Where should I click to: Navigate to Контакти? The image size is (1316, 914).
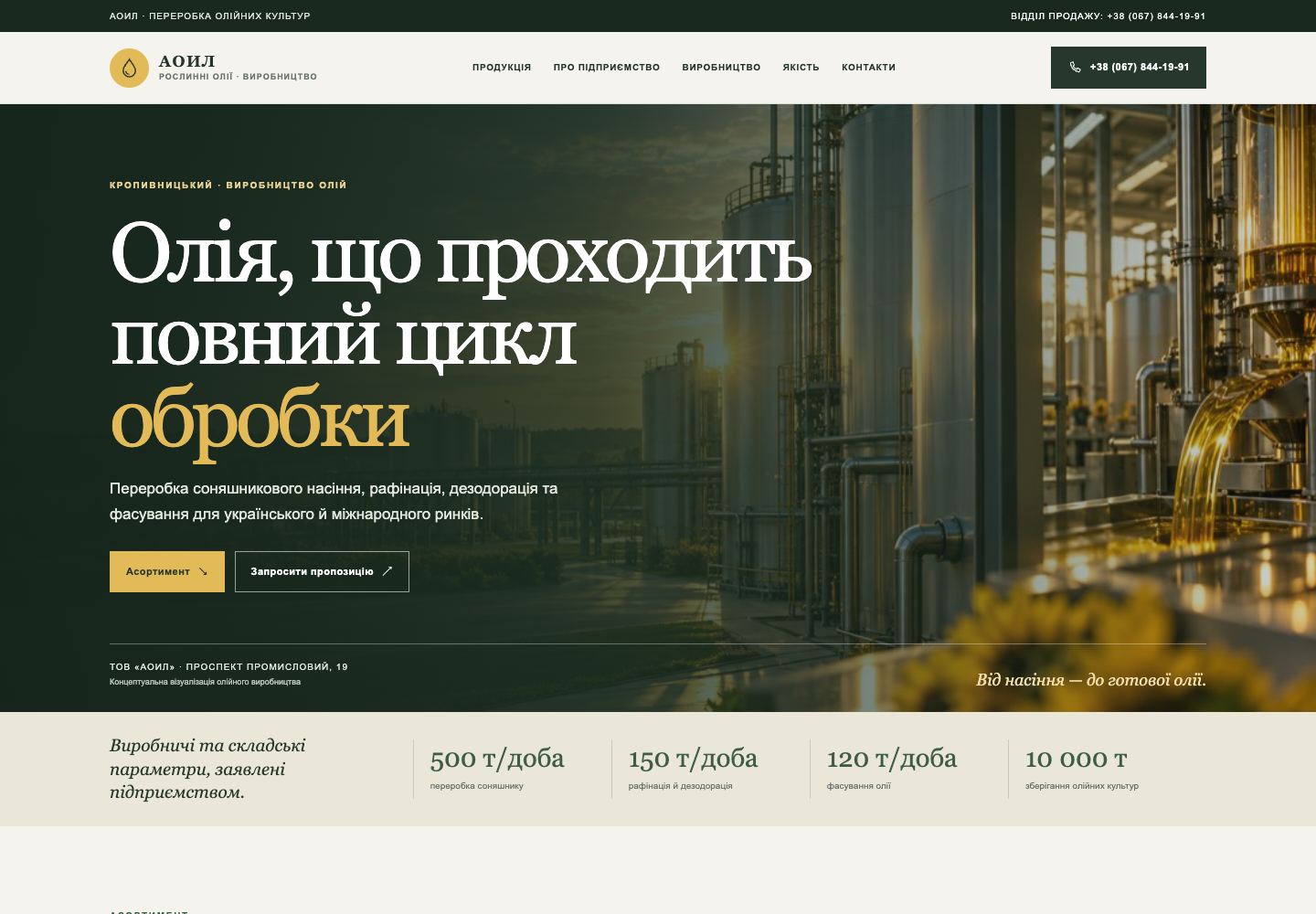tap(868, 68)
